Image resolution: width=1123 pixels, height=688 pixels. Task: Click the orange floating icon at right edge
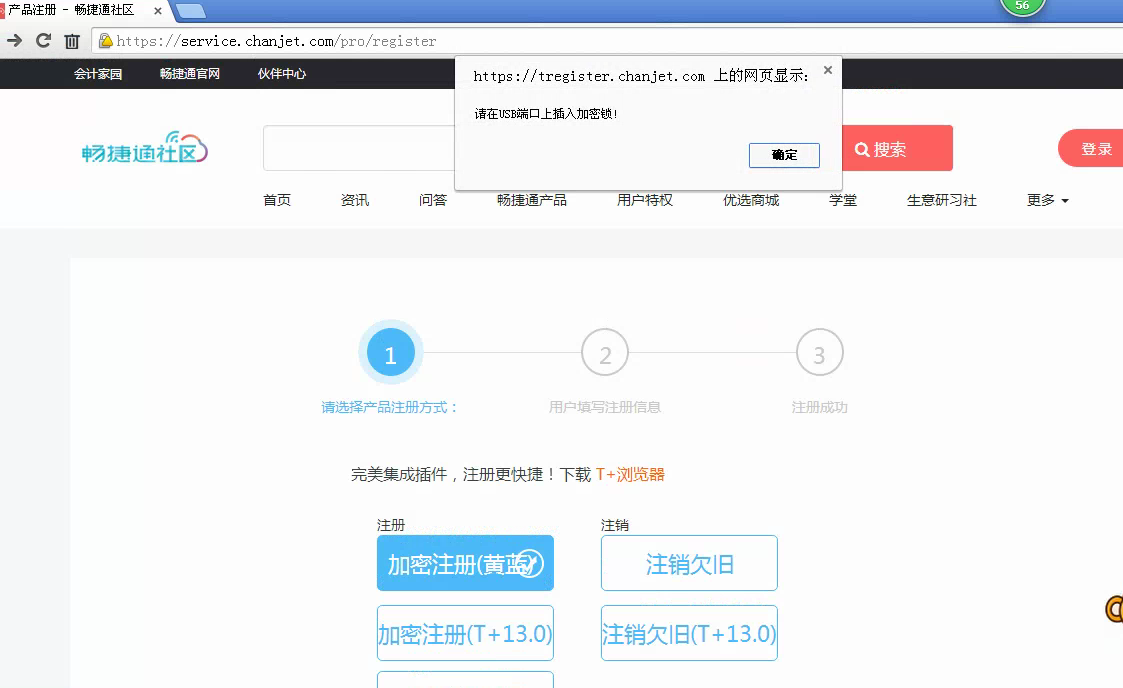tap(1114, 609)
